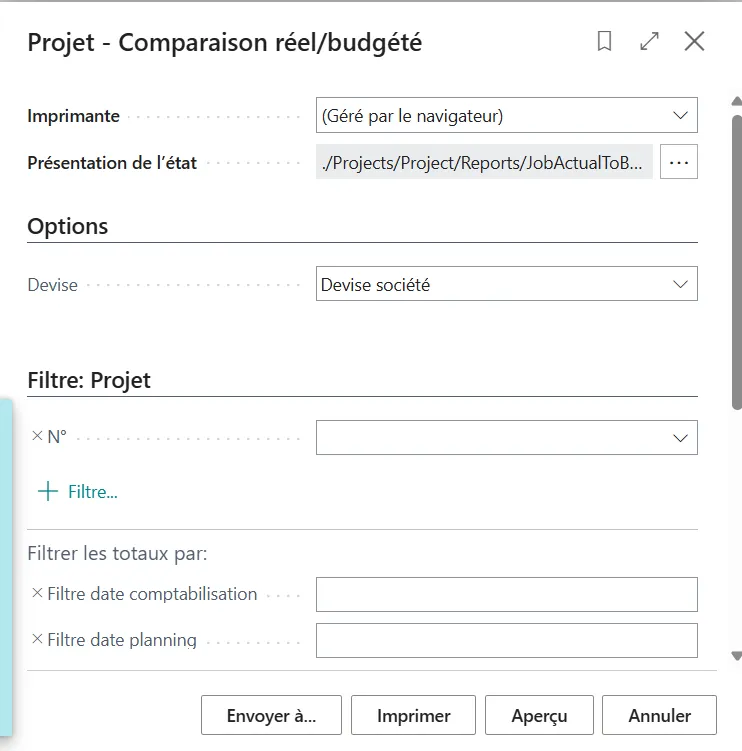Remove Filtre date comptabilisation with its X

37,592
